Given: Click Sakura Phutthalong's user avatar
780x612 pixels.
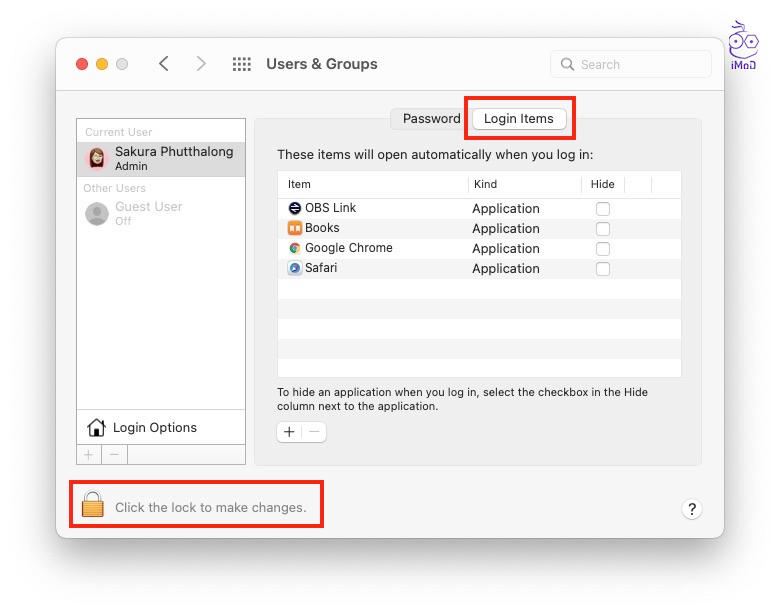Looking at the screenshot, I should tap(97, 158).
